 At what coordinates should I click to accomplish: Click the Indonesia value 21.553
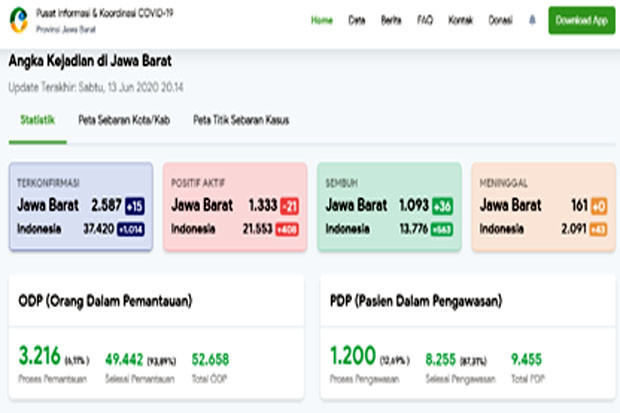click(x=257, y=229)
